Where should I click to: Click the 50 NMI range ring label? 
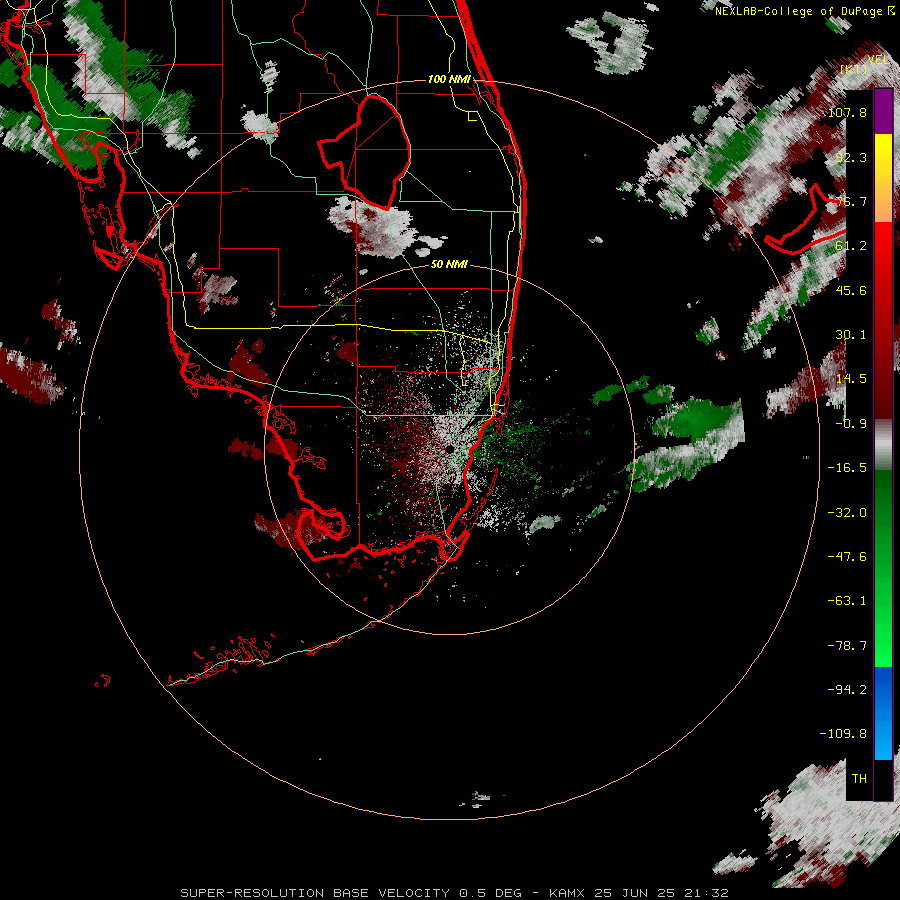coord(449,265)
